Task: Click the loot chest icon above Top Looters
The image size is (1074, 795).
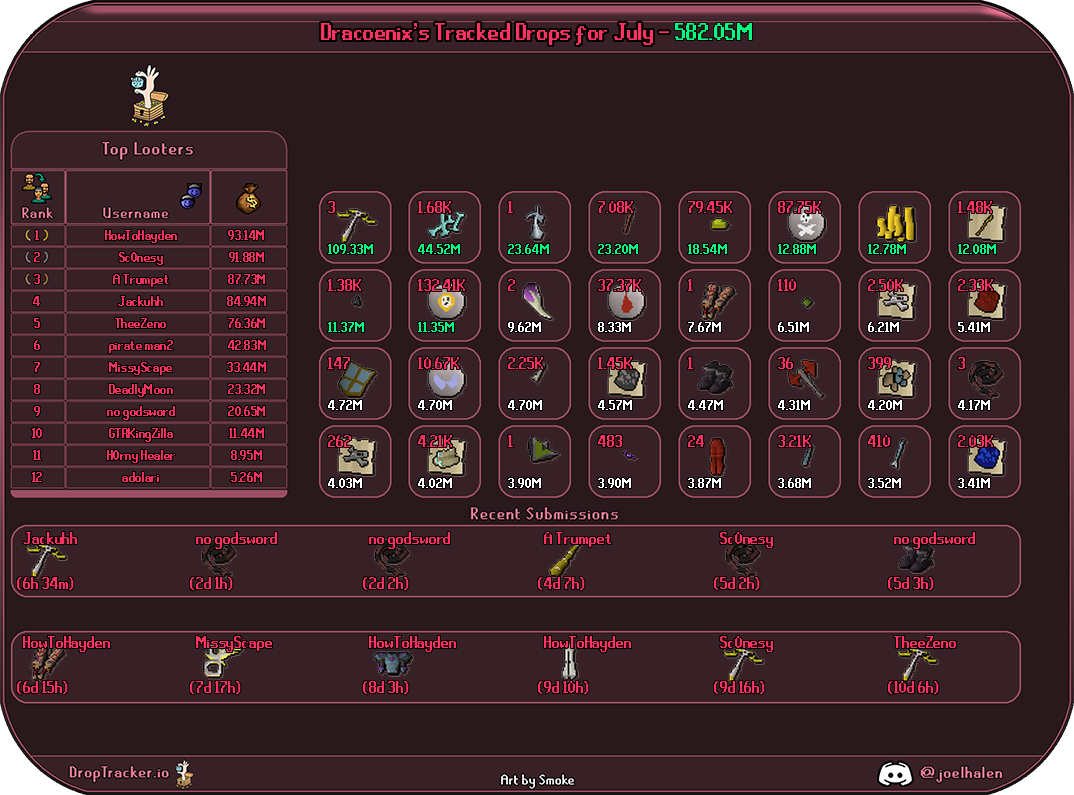Action: pyautogui.click(x=149, y=95)
